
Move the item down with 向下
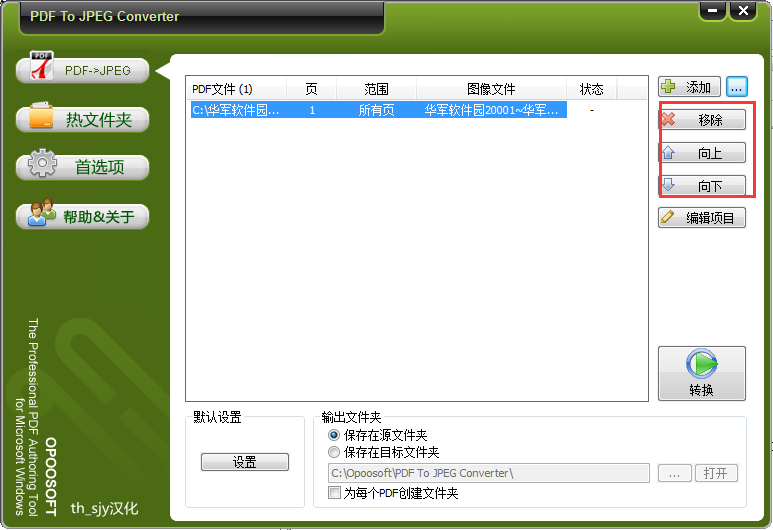coord(703,185)
